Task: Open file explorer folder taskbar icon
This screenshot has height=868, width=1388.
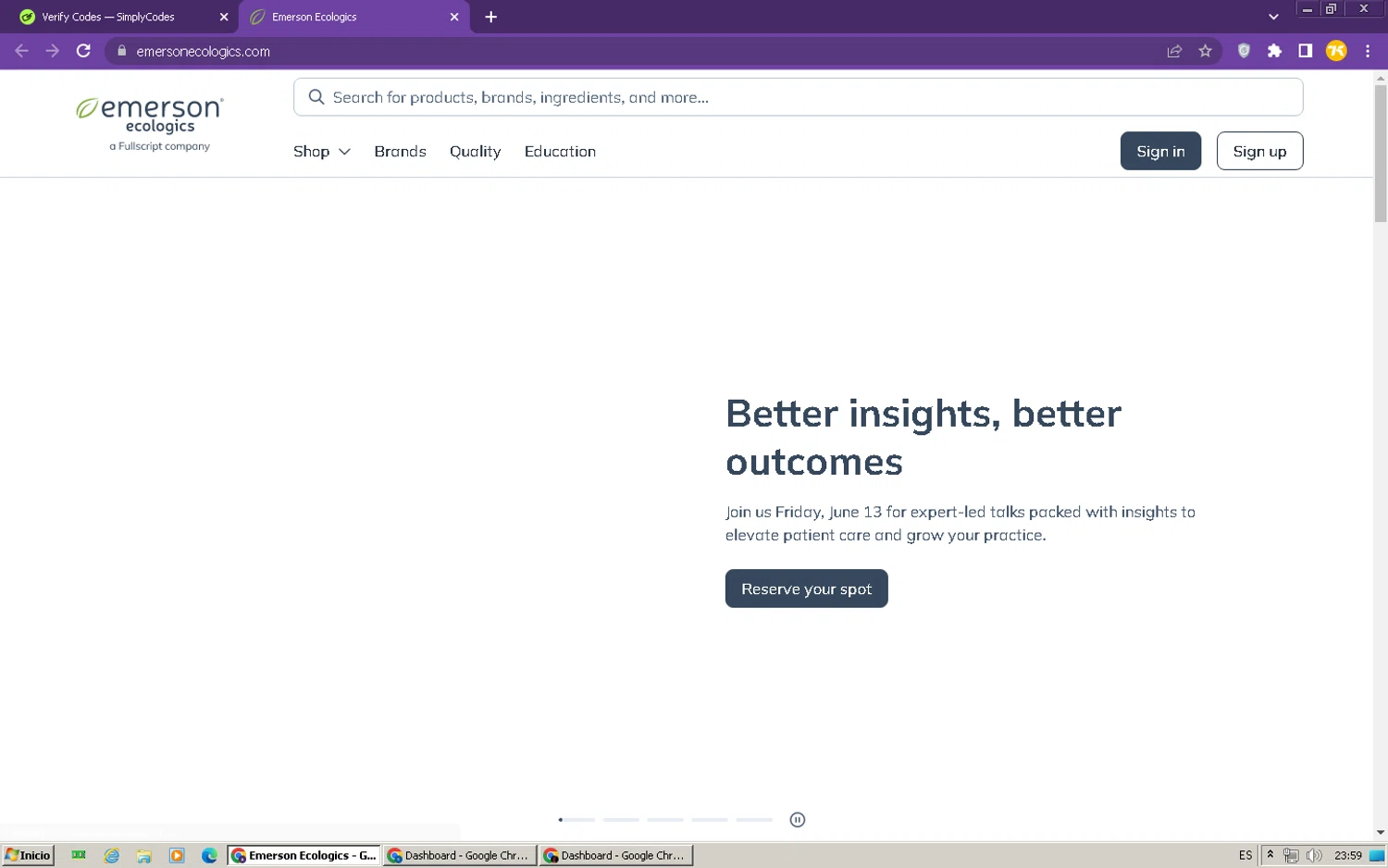Action: (144, 855)
